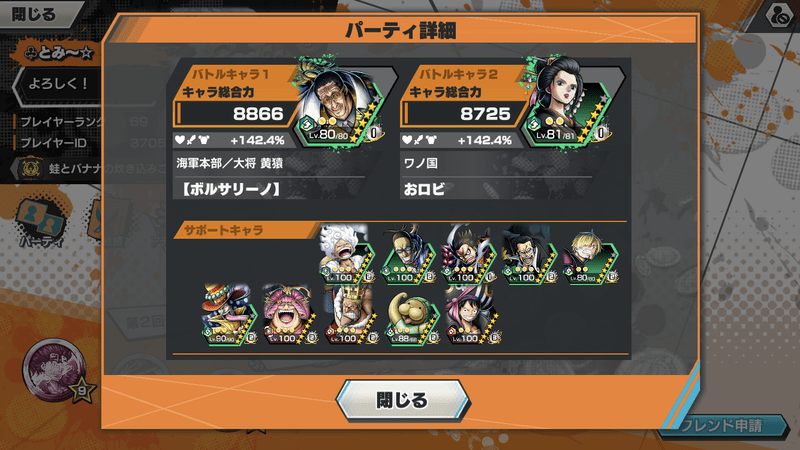Tap the Borsalino battle character portrait
This screenshot has height=450, width=800.
[x=339, y=106]
